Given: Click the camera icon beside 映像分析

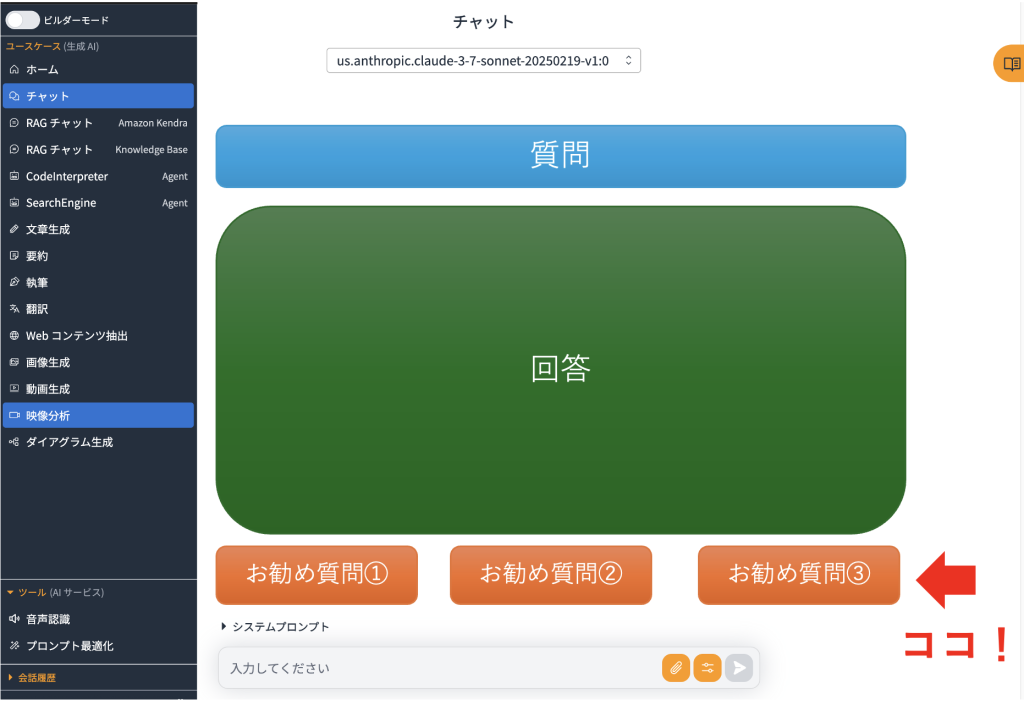Looking at the screenshot, I should tap(14, 415).
